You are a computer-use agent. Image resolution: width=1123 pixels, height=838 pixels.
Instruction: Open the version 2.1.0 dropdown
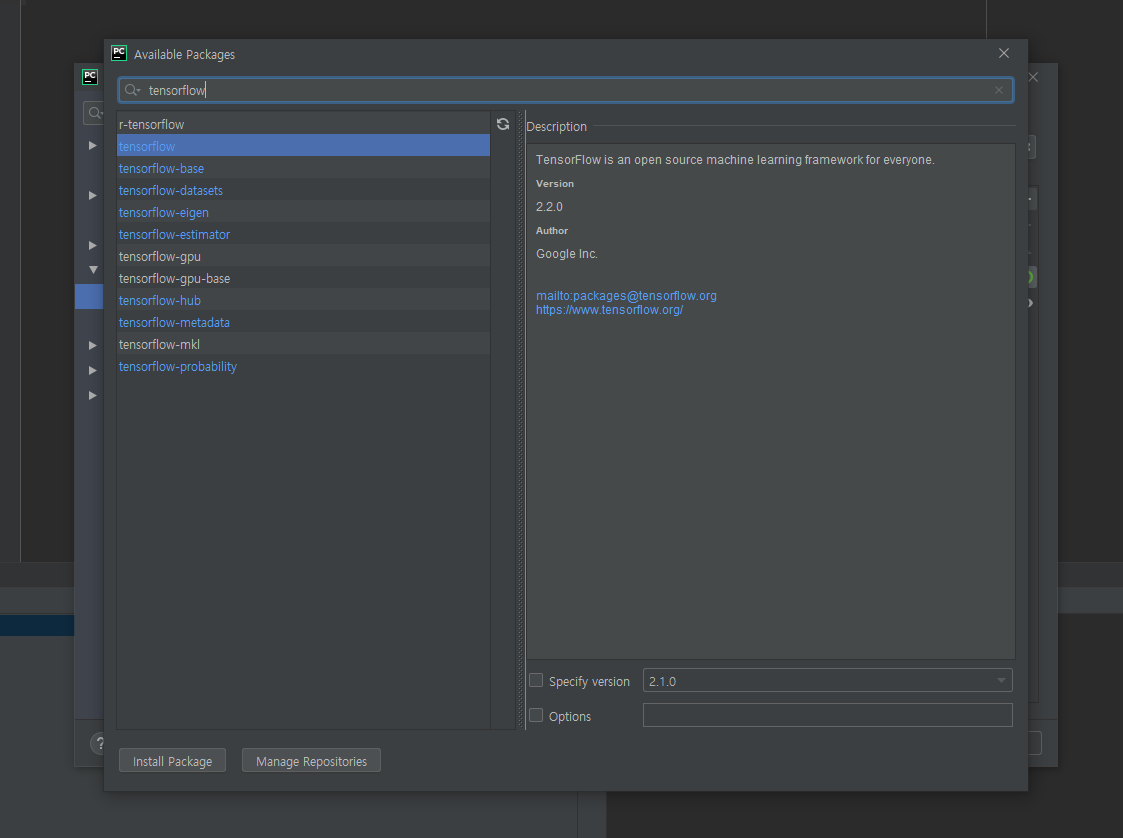(827, 680)
